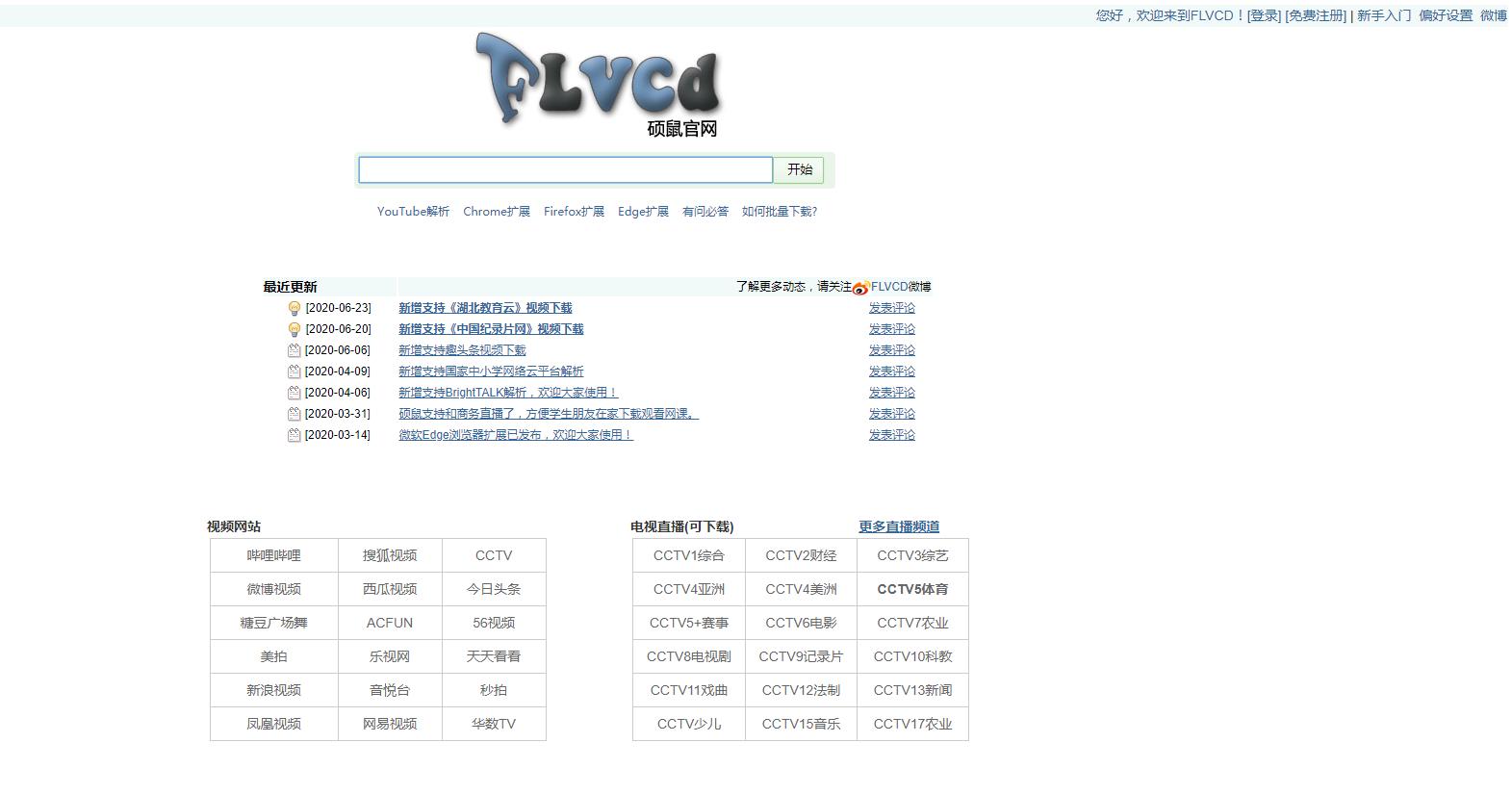Open CCTV3综艺 live channel

tap(912, 555)
